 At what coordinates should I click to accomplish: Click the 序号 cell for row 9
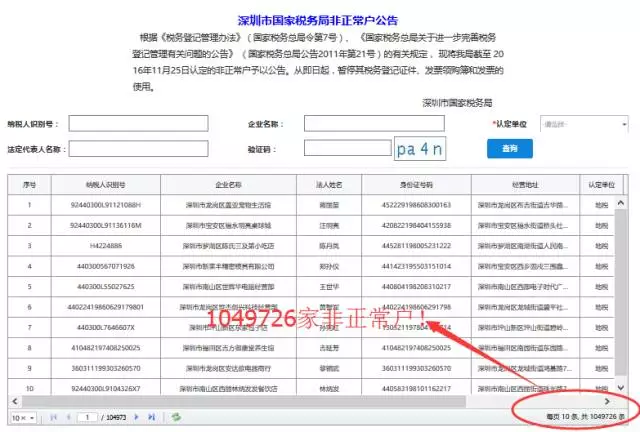(29, 368)
